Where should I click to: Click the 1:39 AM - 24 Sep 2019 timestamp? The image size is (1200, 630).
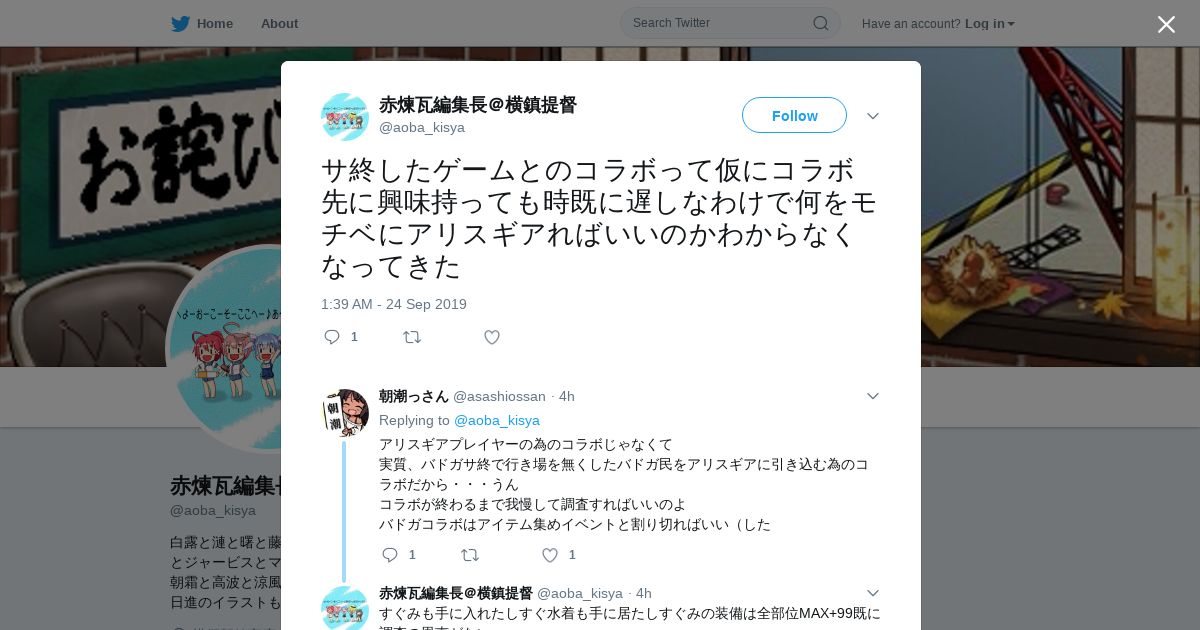click(394, 304)
